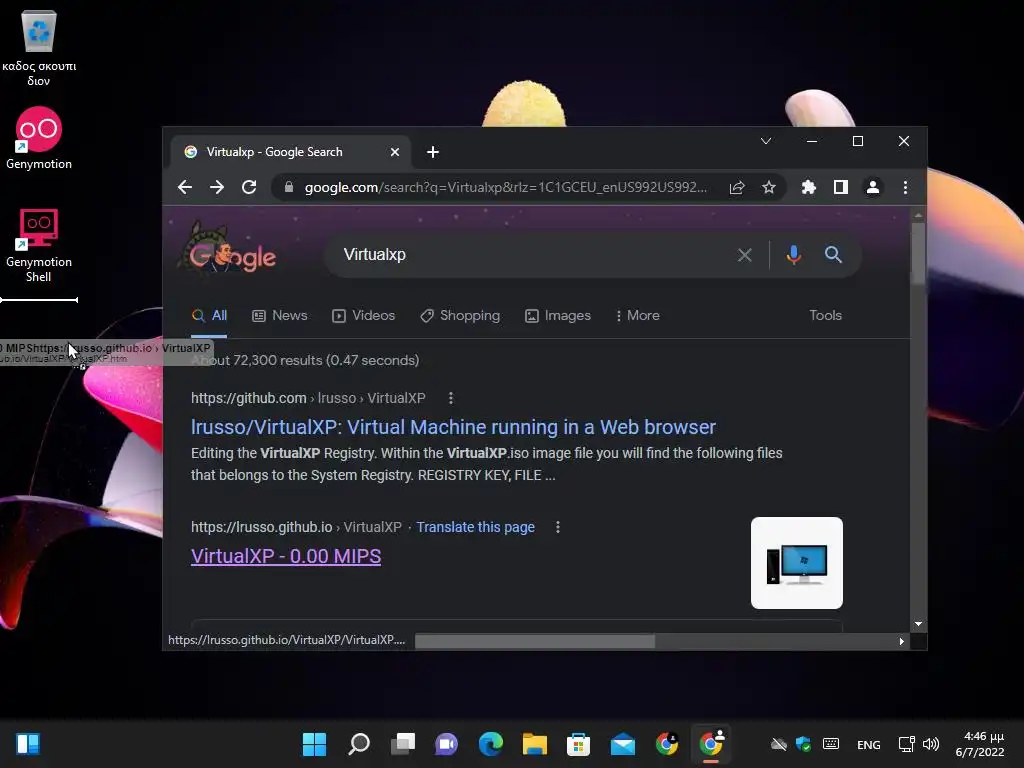The height and width of the screenshot is (768, 1024).
Task: Select the All results tab
Action: 210,315
